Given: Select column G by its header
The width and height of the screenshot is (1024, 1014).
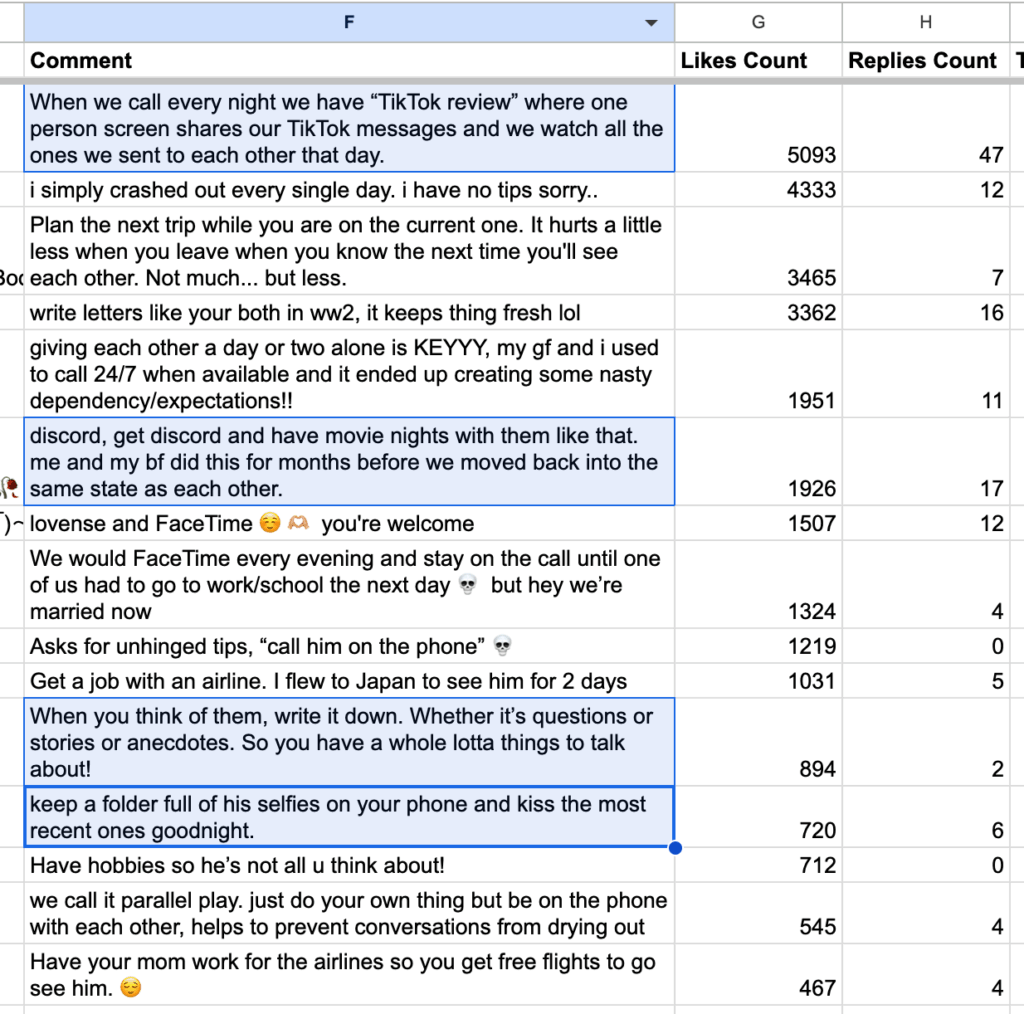Looking at the screenshot, I should pos(758,22).
